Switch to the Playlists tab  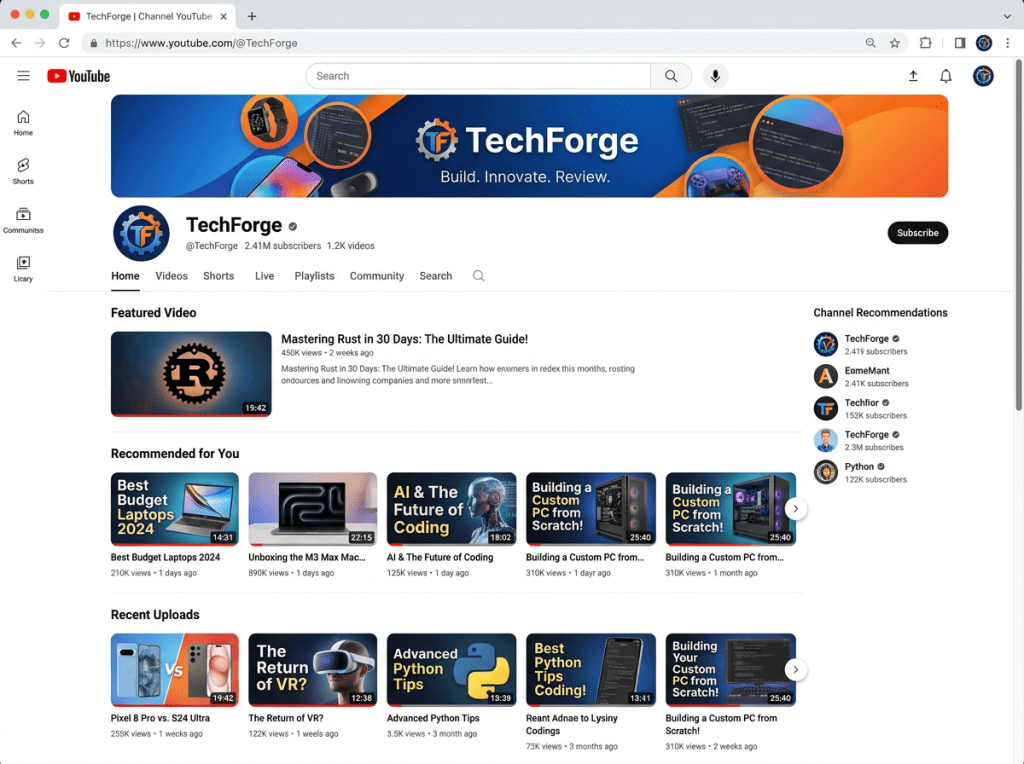point(314,276)
